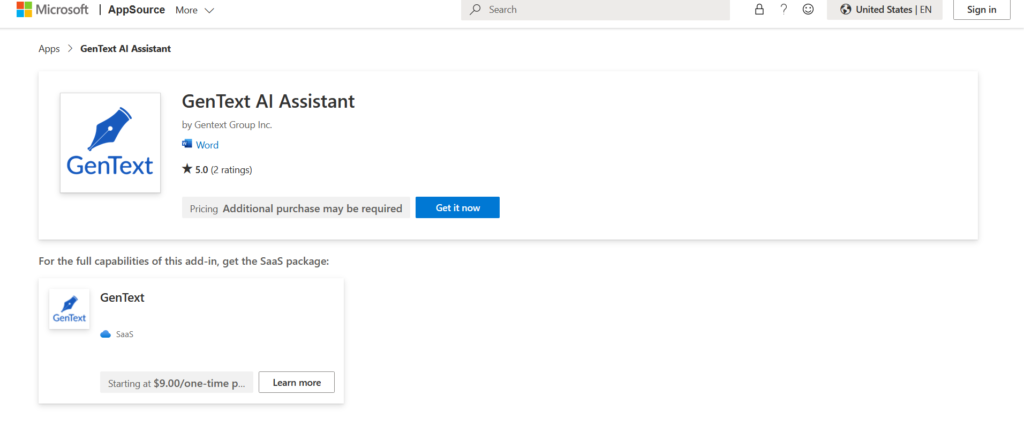Click the Sign in button
This screenshot has height=425, width=1024.
click(981, 10)
